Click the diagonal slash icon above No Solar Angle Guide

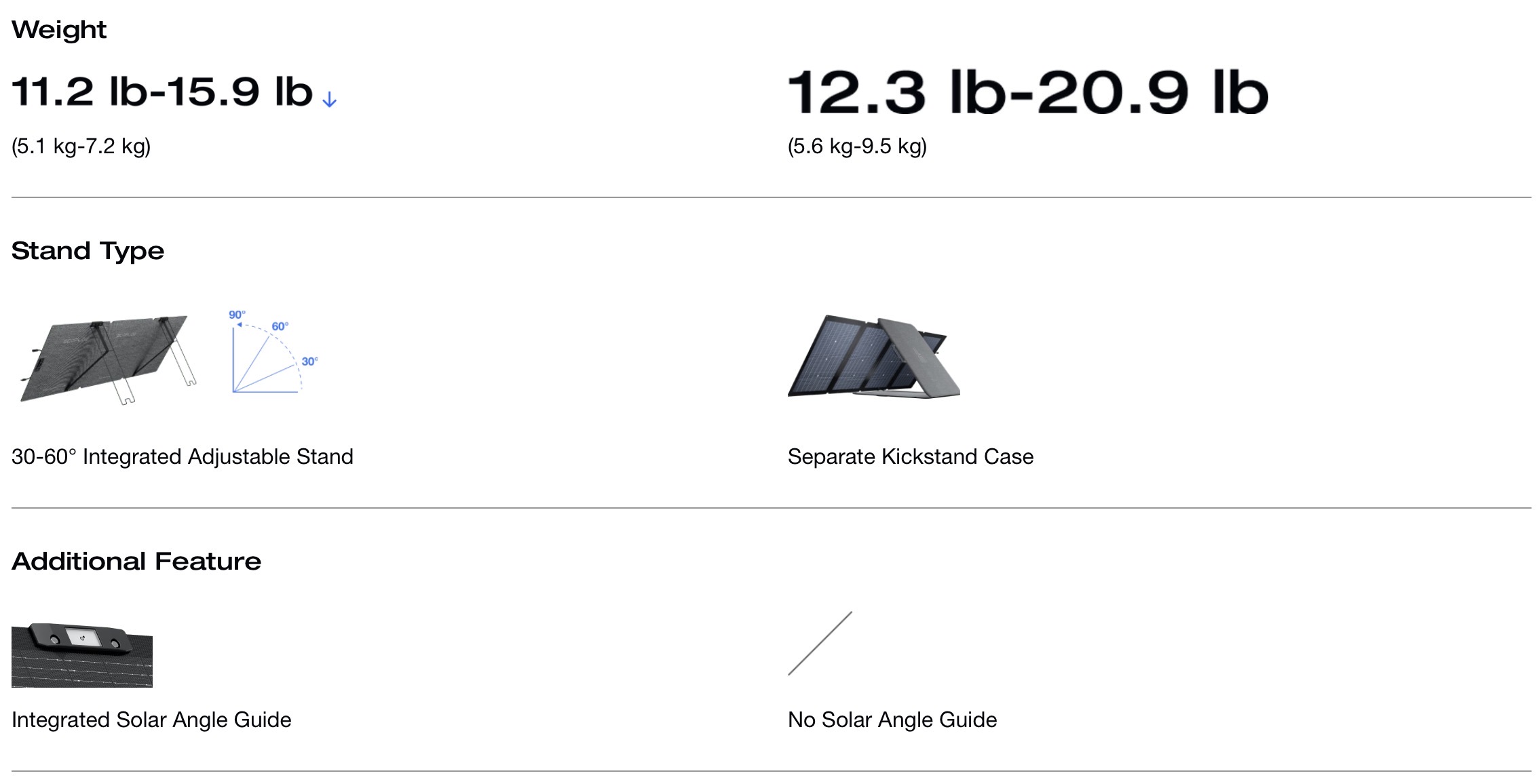click(820, 644)
